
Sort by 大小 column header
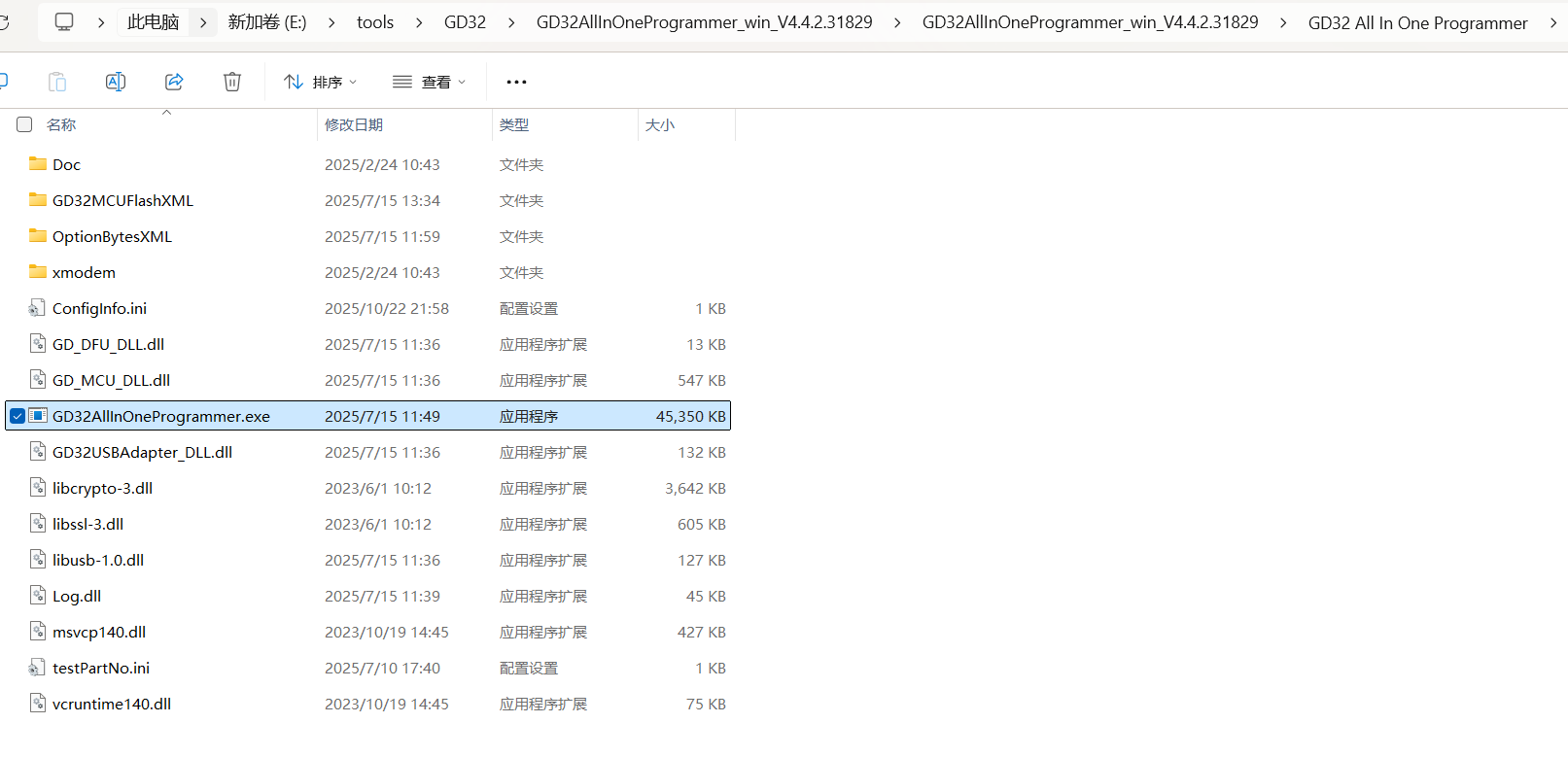point(660,124)
